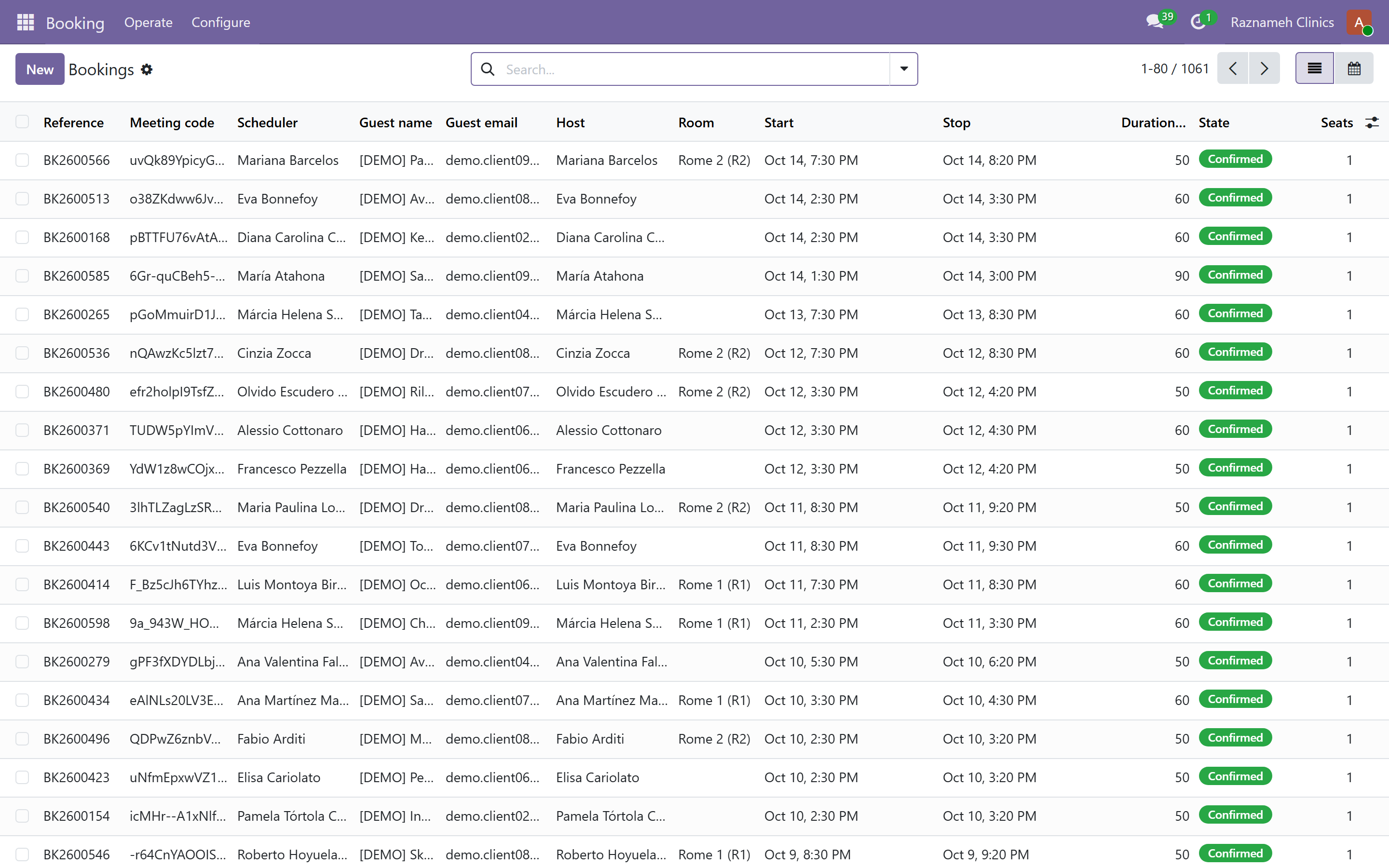
Task: Click the search magnifier icon
Action: coord(487,69)
